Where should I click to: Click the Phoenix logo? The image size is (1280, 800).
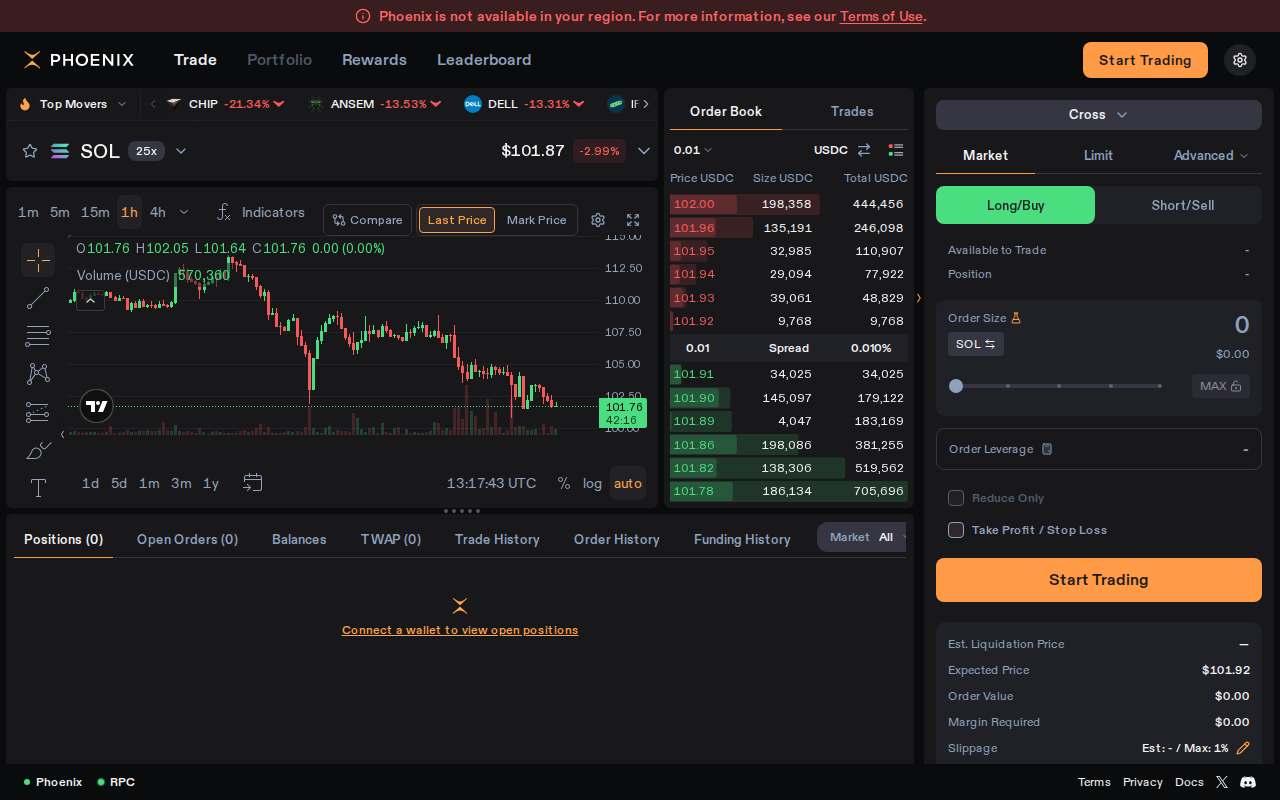click(79, 60)
